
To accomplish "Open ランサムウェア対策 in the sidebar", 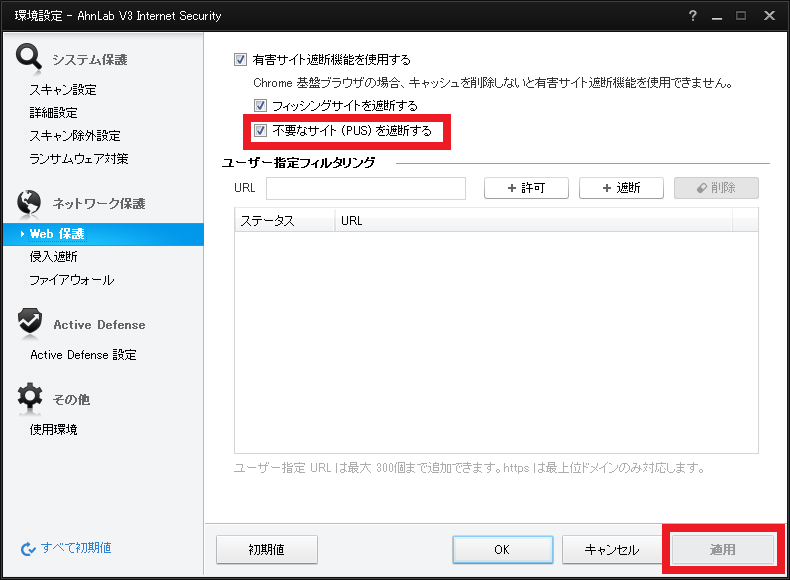I will pos(79,159).
